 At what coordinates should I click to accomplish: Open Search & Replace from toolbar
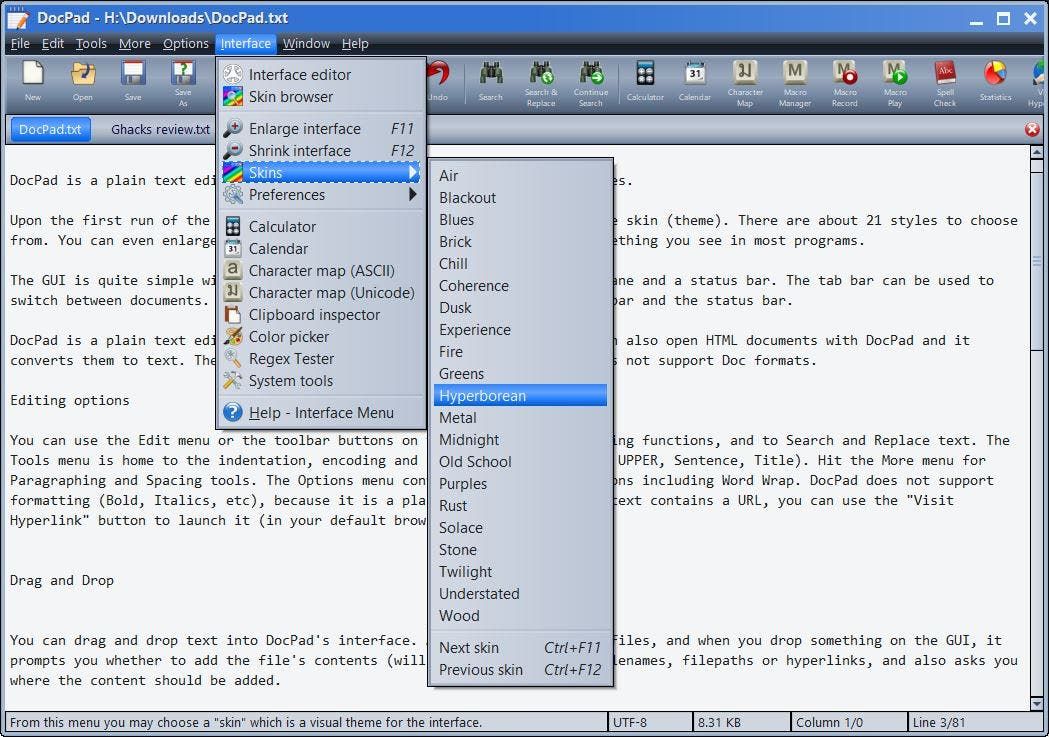(x=541, y=83)
